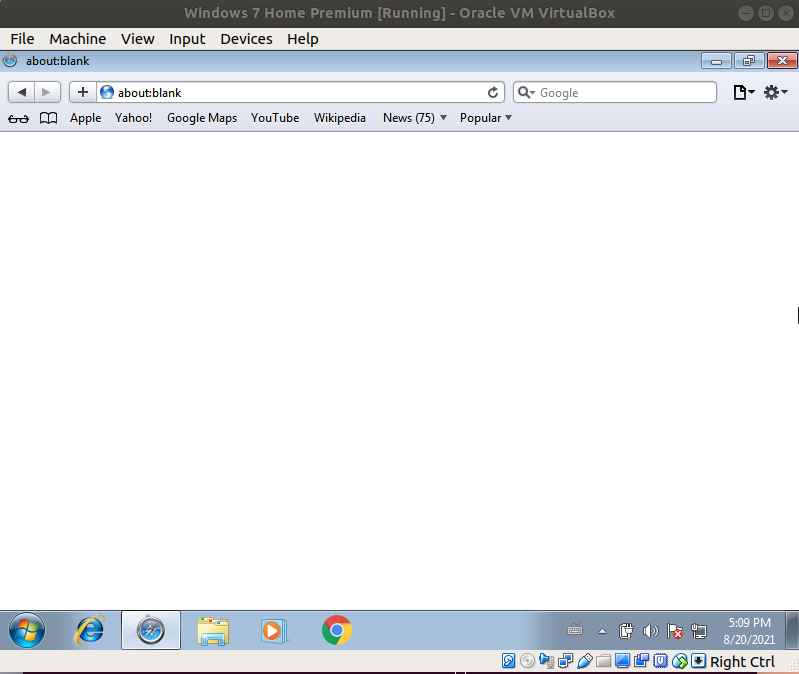Click VirtualBox display status icon
Image resolution: width=799 pixels, height=674 pixels.
pos(622,661)
